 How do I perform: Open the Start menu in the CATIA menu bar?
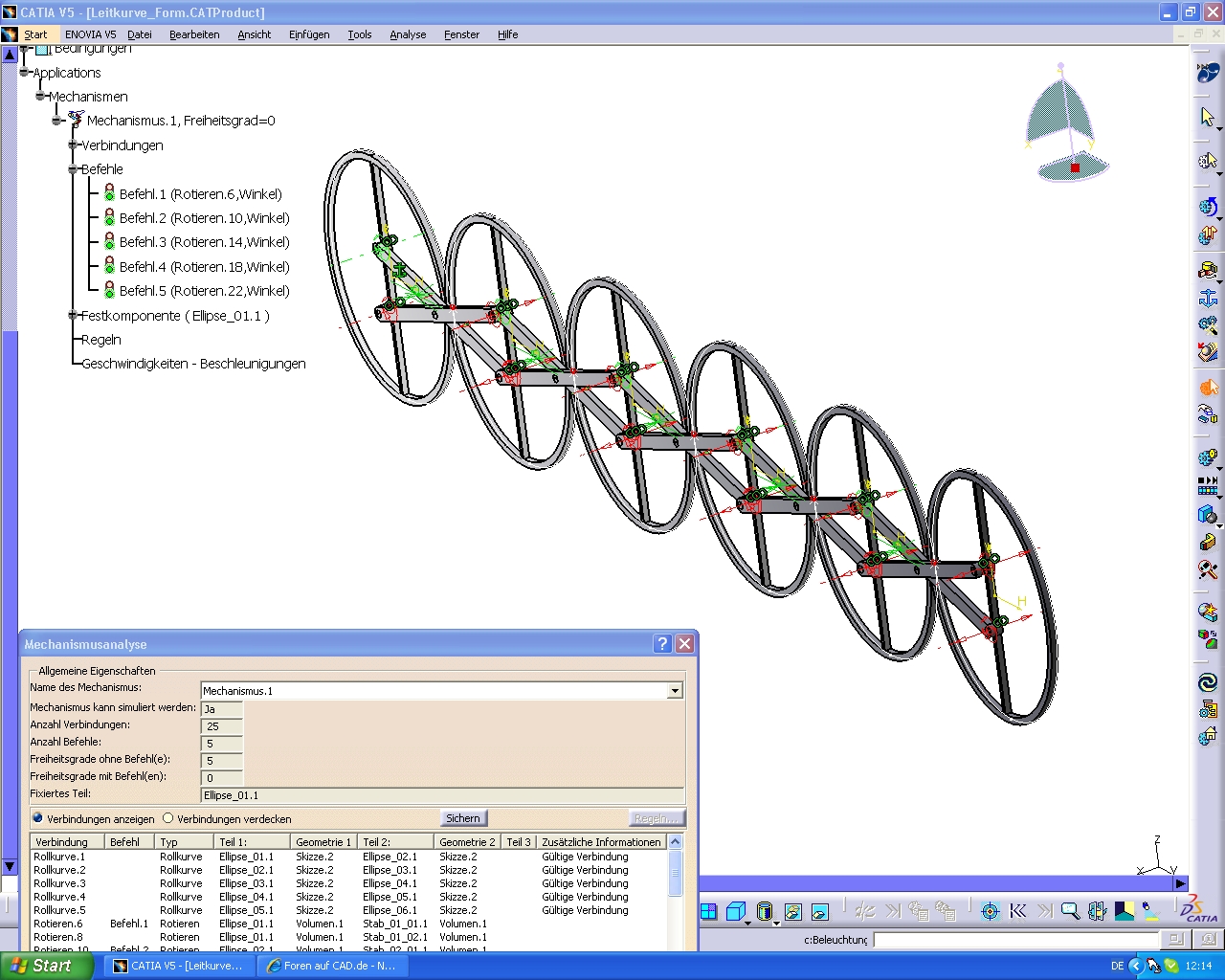click(35, 34)
